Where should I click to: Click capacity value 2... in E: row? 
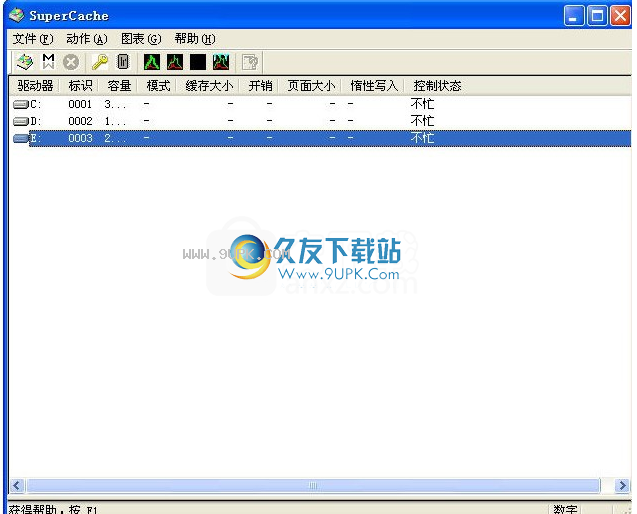[115, 139]
